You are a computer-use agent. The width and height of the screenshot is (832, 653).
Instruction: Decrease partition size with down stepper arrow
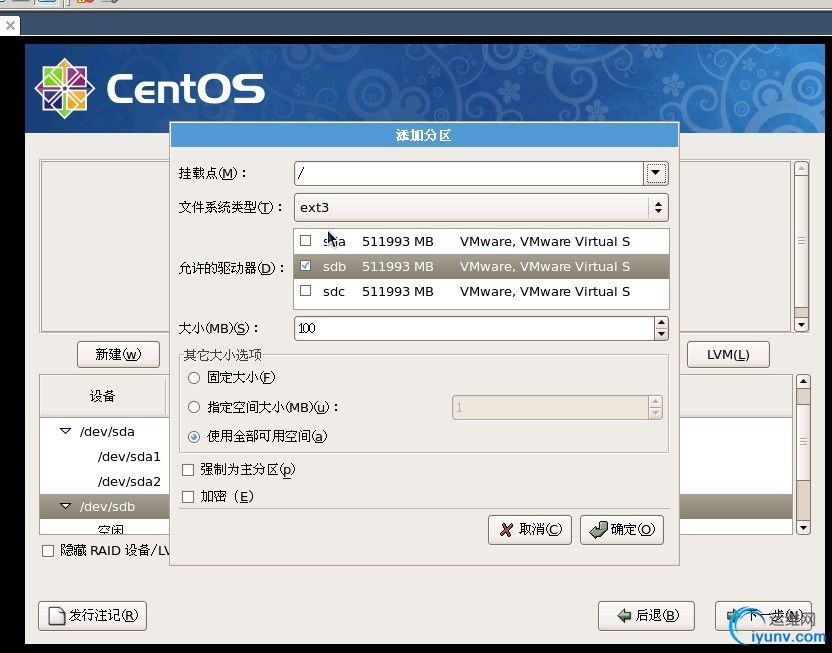pyautogui.click(x=661, y=334)
